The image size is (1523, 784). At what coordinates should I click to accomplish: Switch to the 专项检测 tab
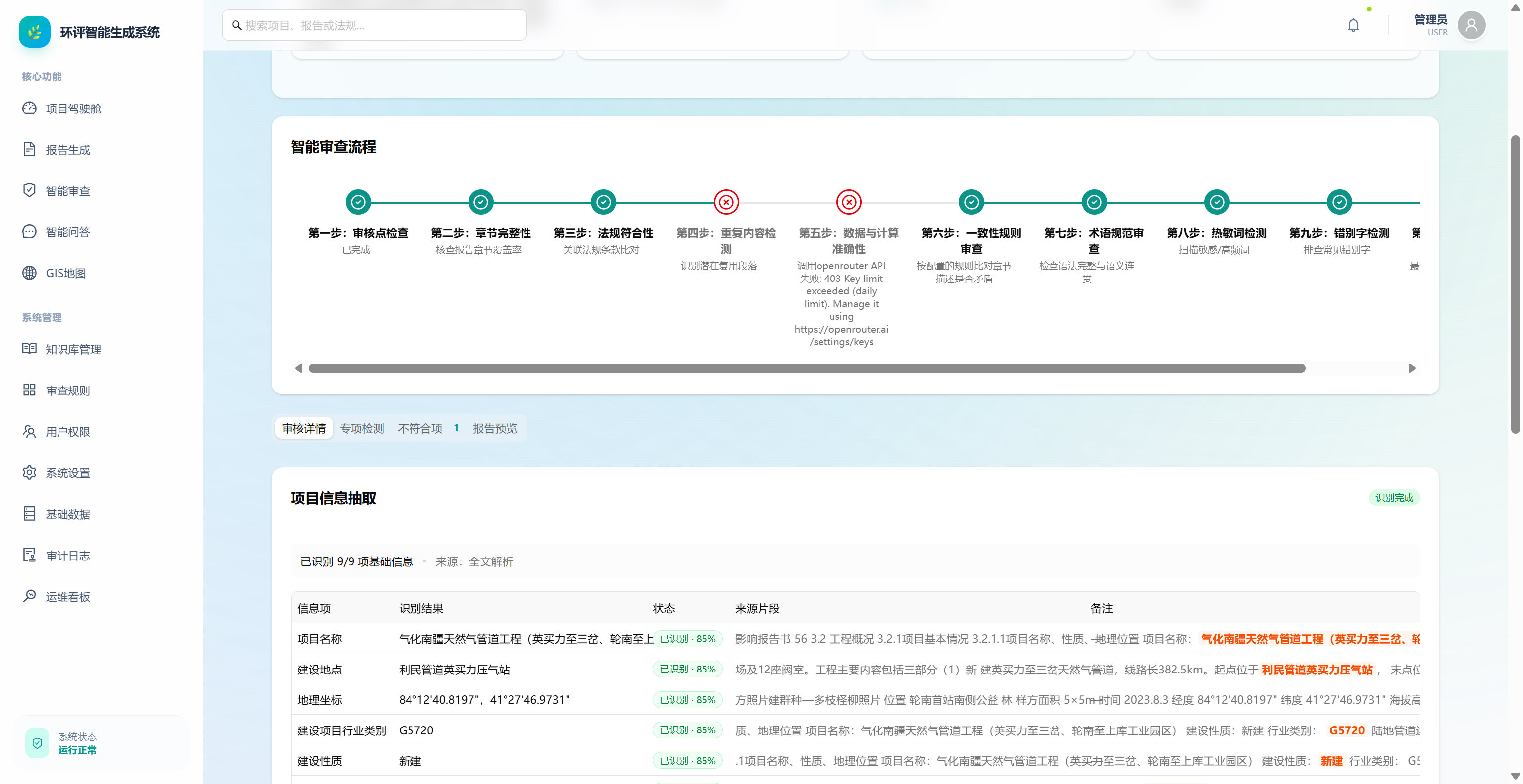point(362,428)
